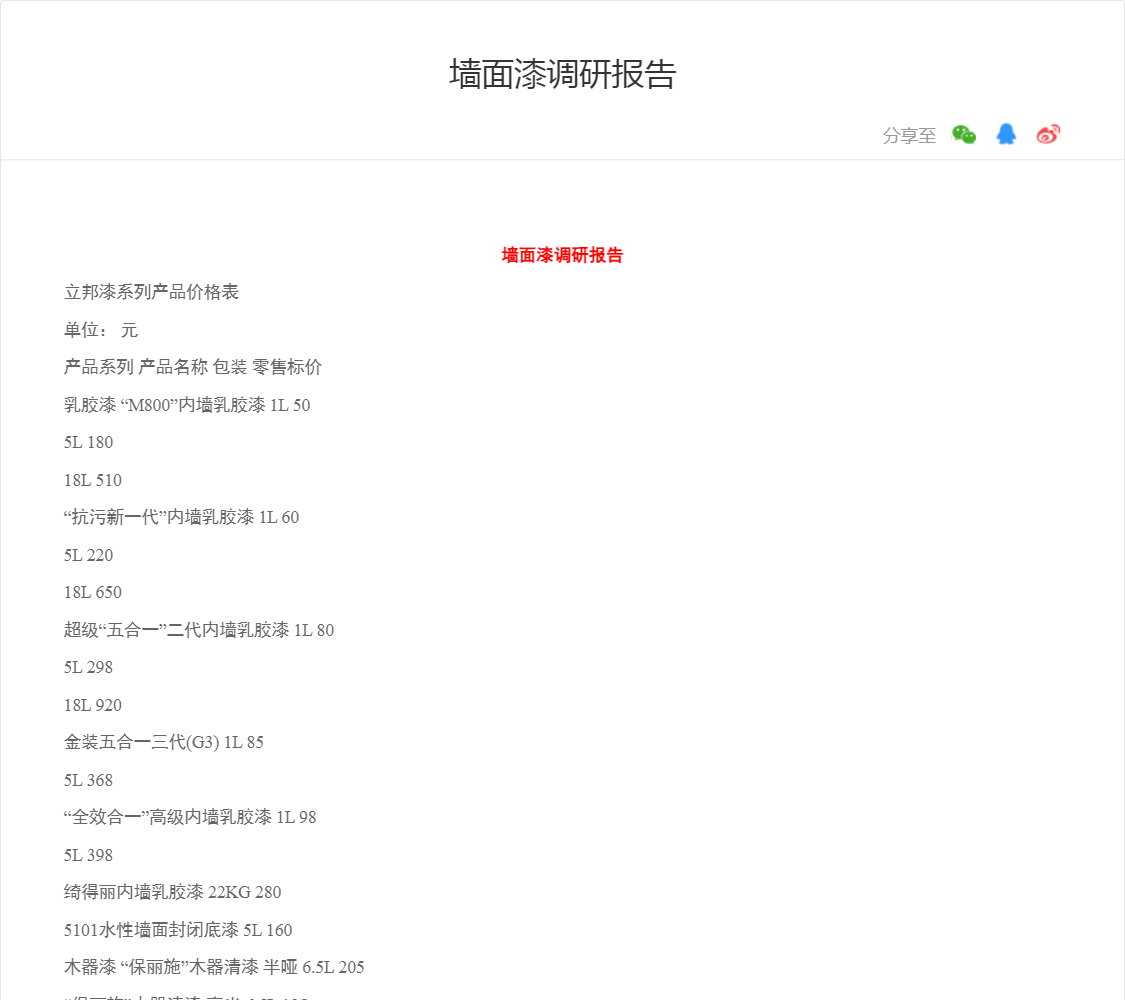Click the 全效合一 高级内墙乳胶漆 1L 98 line
Image resolution: width=1125 pixels, height=1000 pixels.
pos(190,817)
